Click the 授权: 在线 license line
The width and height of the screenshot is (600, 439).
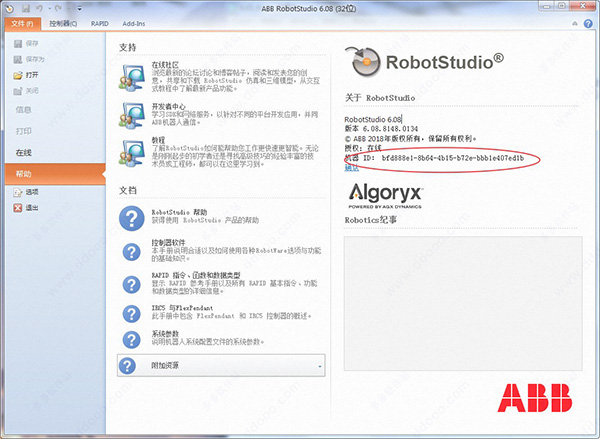point(363,148)
